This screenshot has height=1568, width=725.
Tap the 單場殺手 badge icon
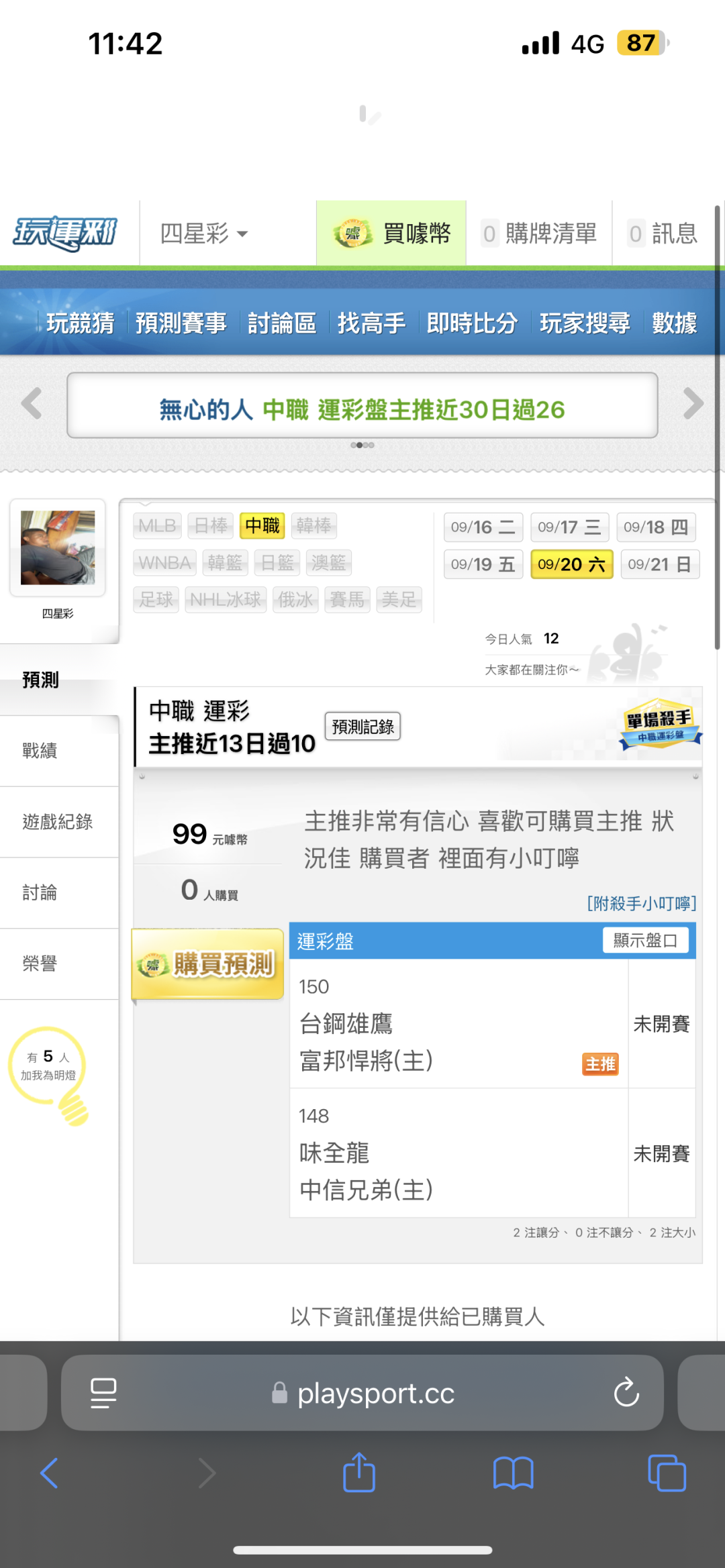click(659, 725)
